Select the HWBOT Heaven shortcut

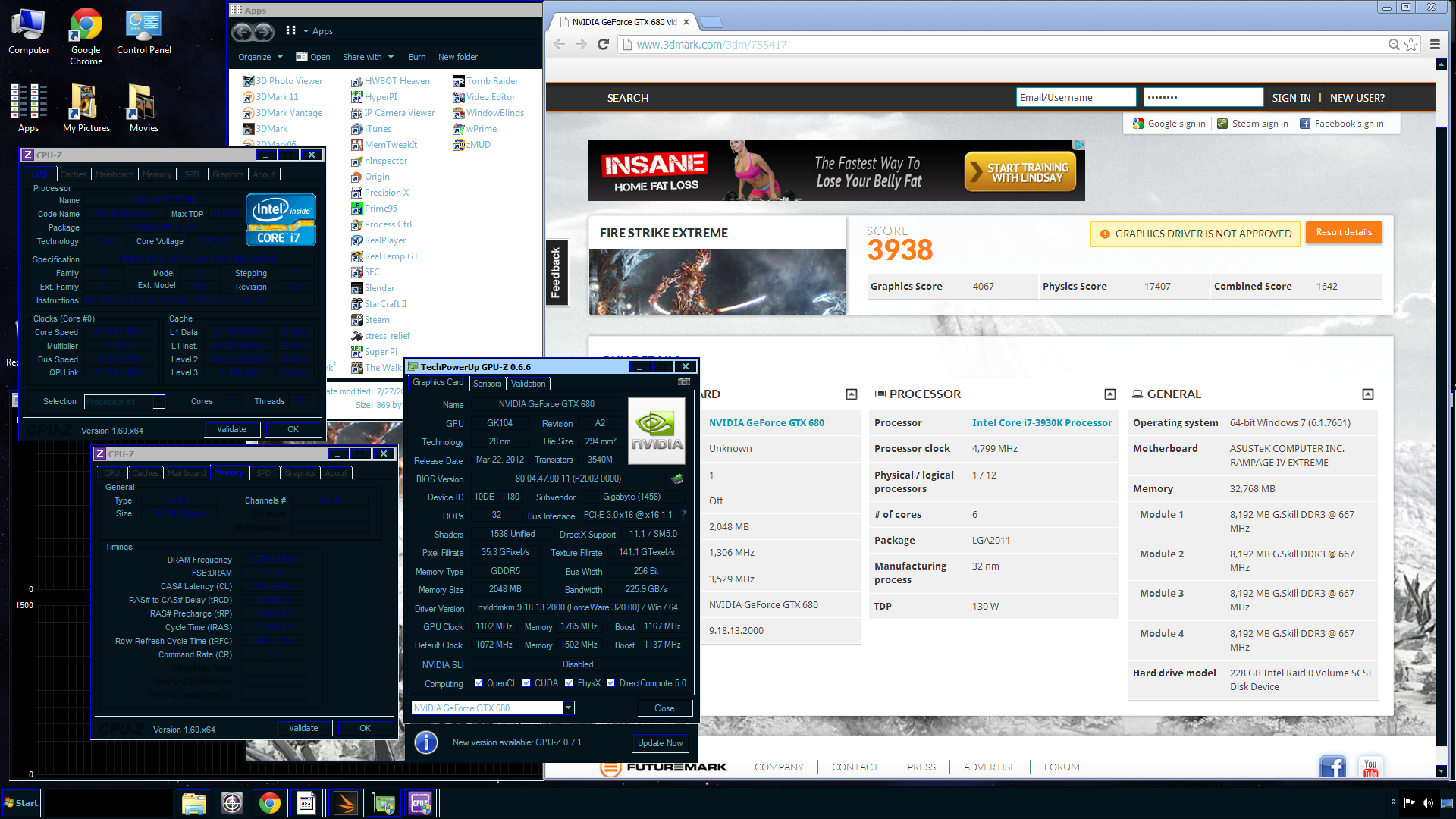(x=391, y=81)
